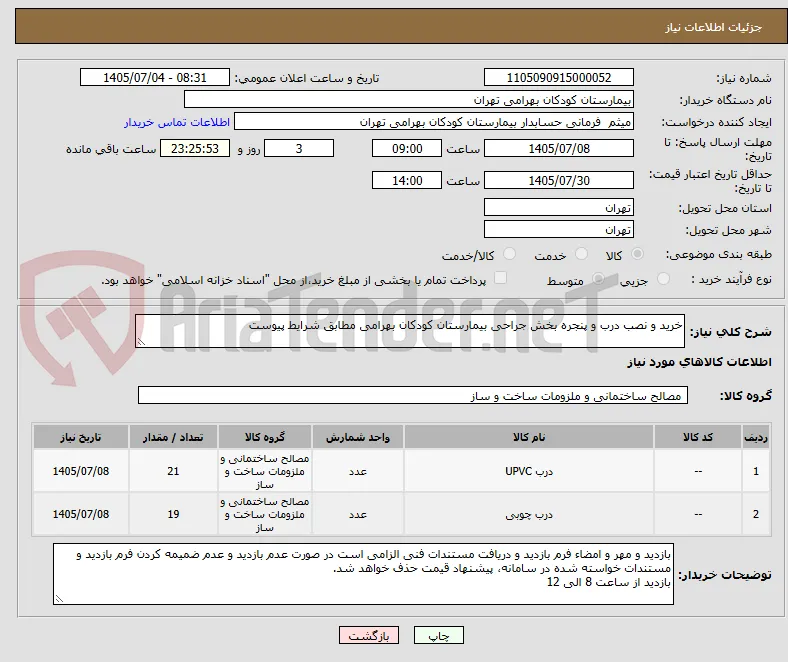The image size is (788, 662).
Task: Click the تعداد / مقدار column header
Action: pos(173,437)
